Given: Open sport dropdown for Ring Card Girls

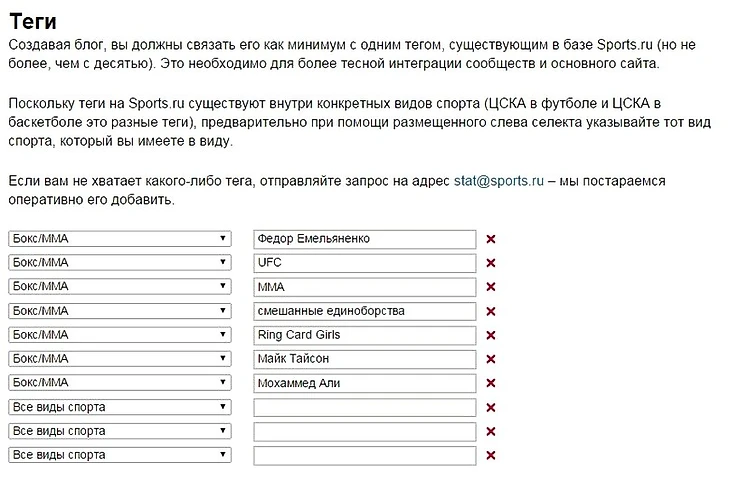Looking at the screenshot, I should coord(119,335).
